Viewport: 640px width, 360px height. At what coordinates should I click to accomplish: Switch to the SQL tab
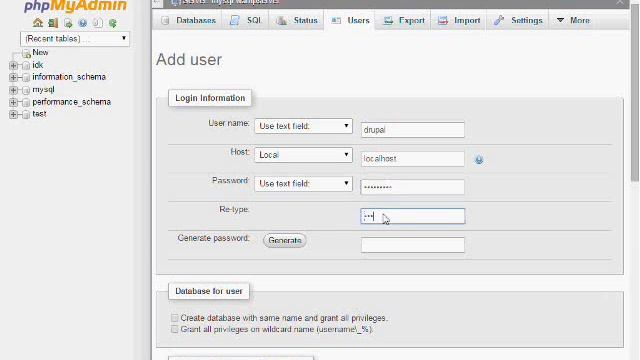tap(245, 20)
